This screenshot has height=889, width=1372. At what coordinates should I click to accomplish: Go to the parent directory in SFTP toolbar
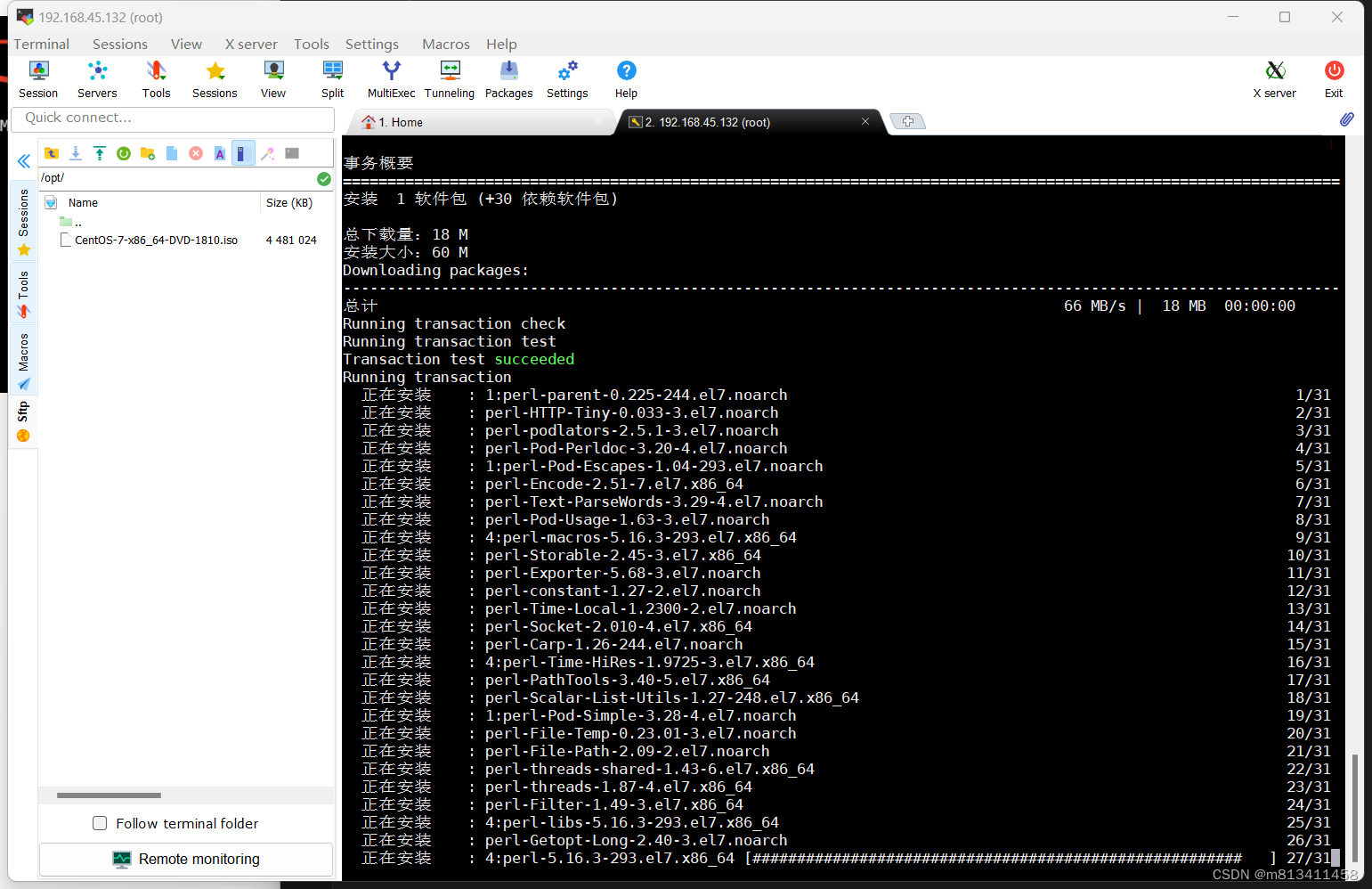[x=52, y=153]
